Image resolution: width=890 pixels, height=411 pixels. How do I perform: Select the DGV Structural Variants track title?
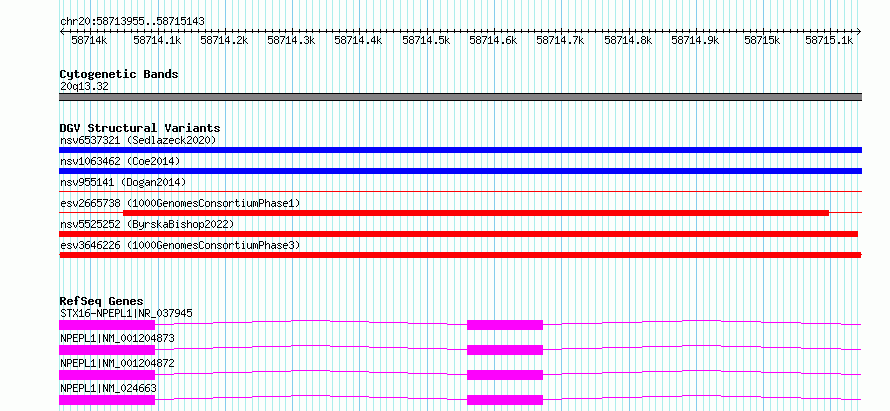point(140,128)
